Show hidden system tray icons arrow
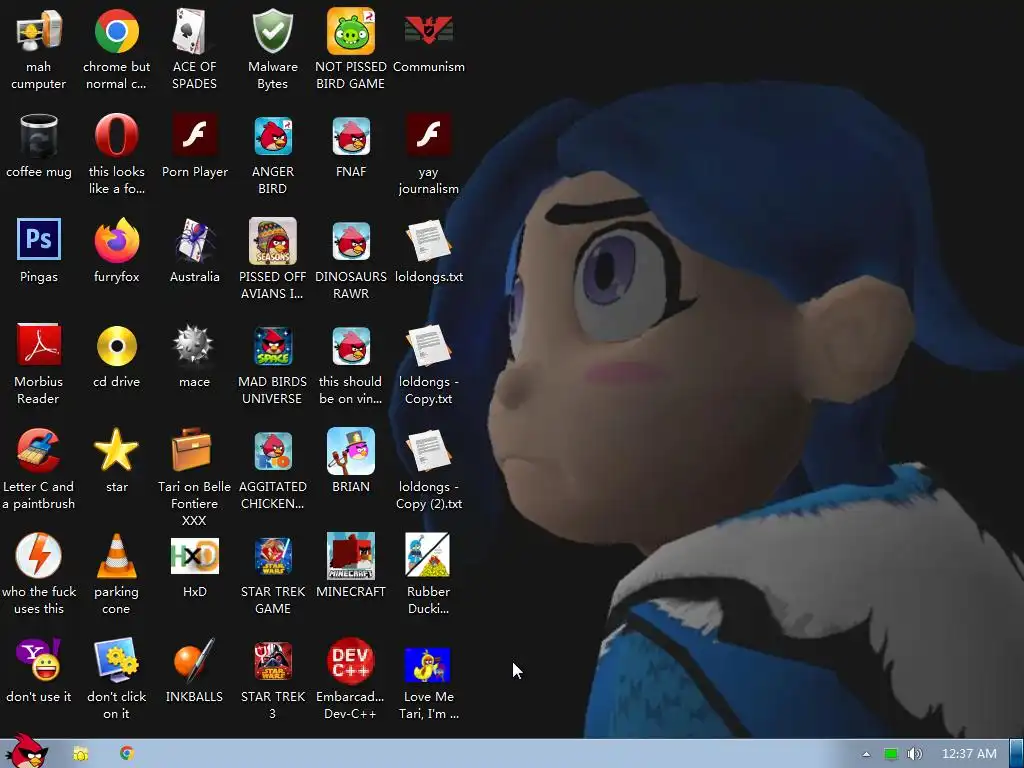The width and height of the screenshot is (1024, 768). [x=866, y=754]
